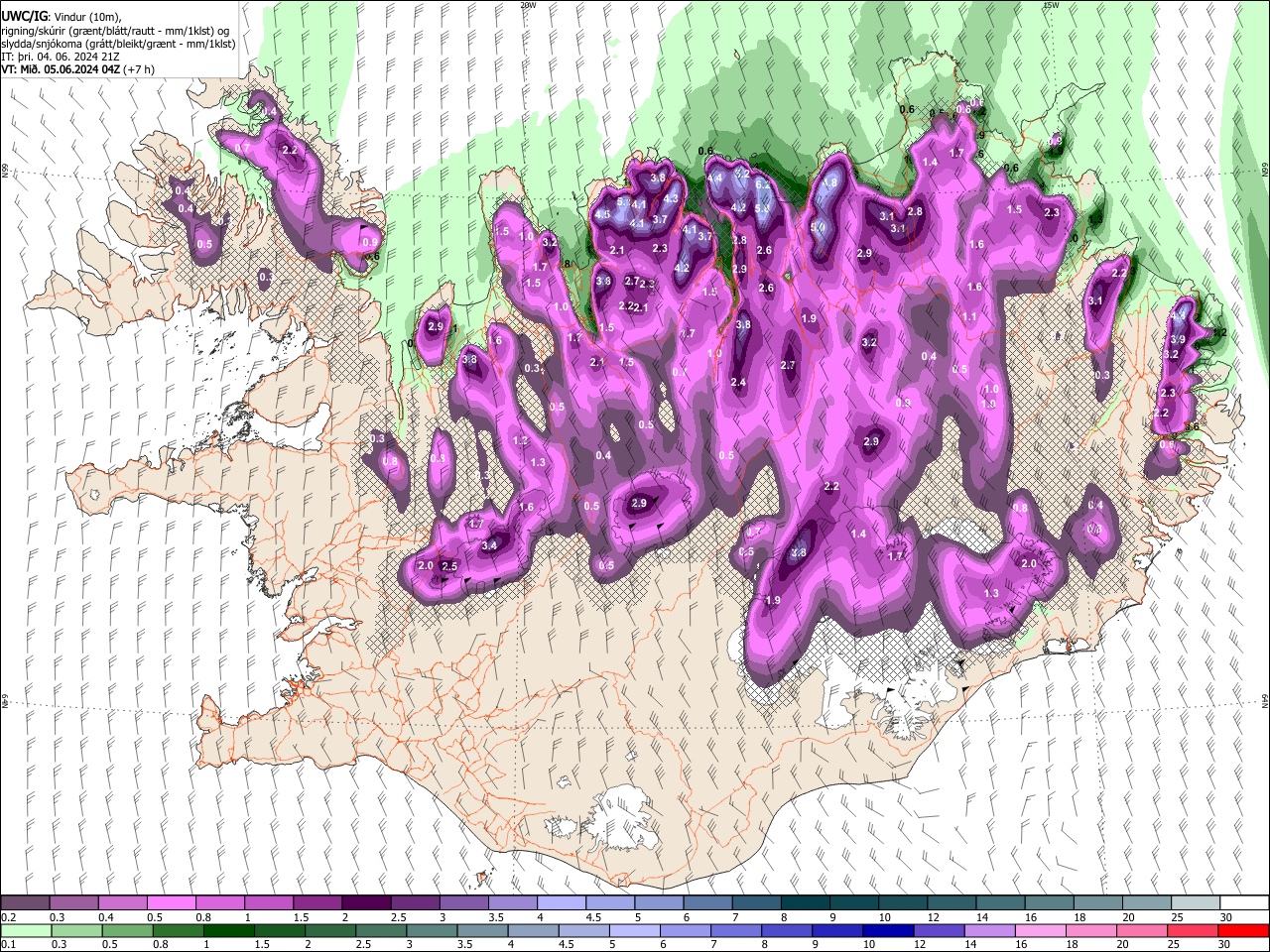Click the 9 label in lower legend row
Image resolution: width=1270 pixels, height=952 pixels.
tap(816, 944)
